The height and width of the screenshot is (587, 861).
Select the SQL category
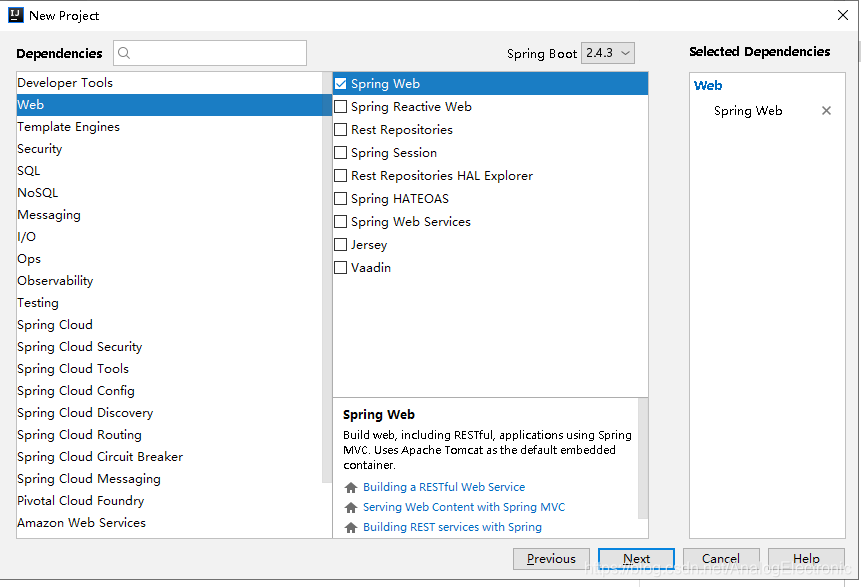coord(170,171)
